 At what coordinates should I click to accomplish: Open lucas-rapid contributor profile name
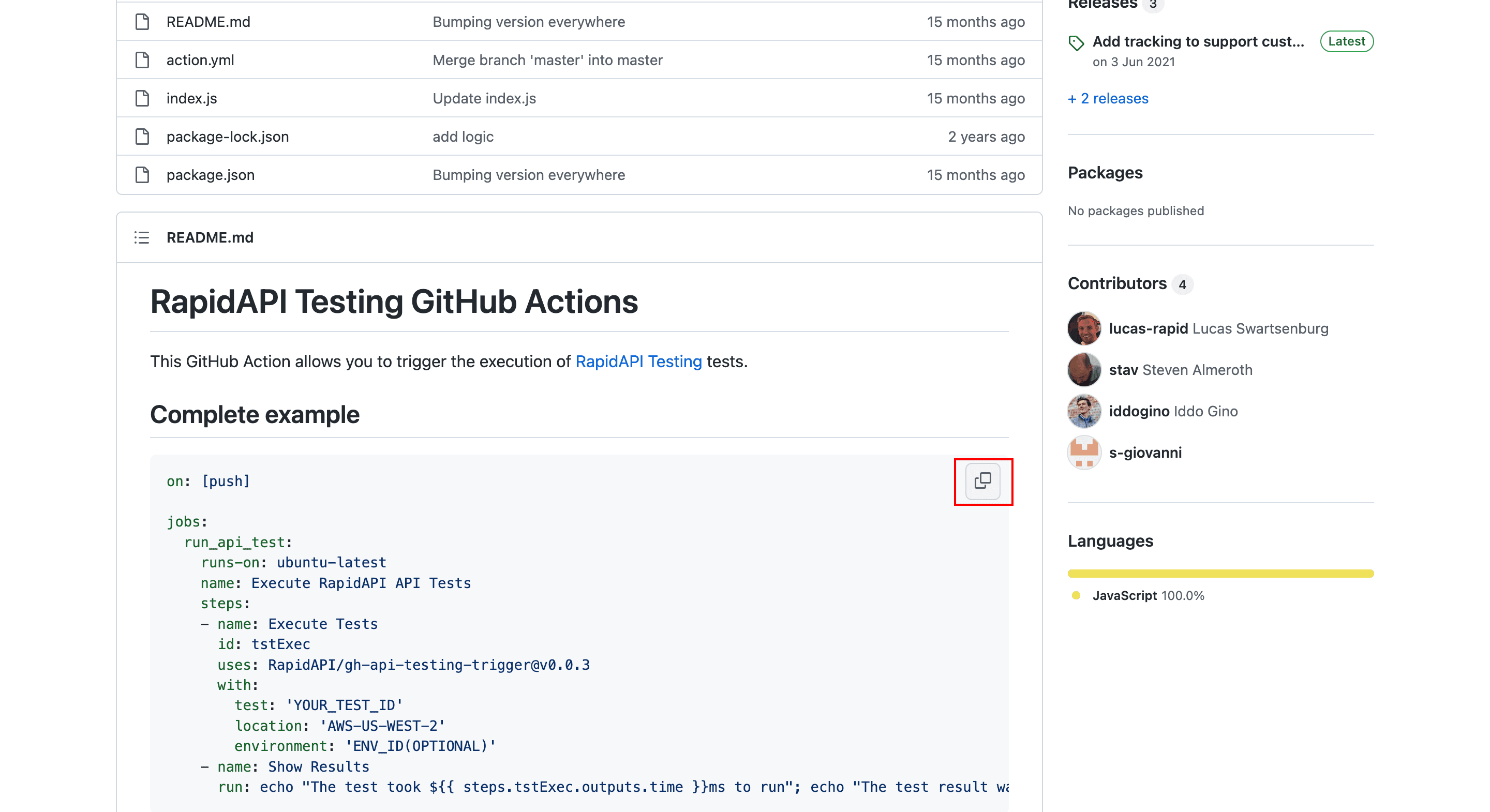click(1148, 328)
